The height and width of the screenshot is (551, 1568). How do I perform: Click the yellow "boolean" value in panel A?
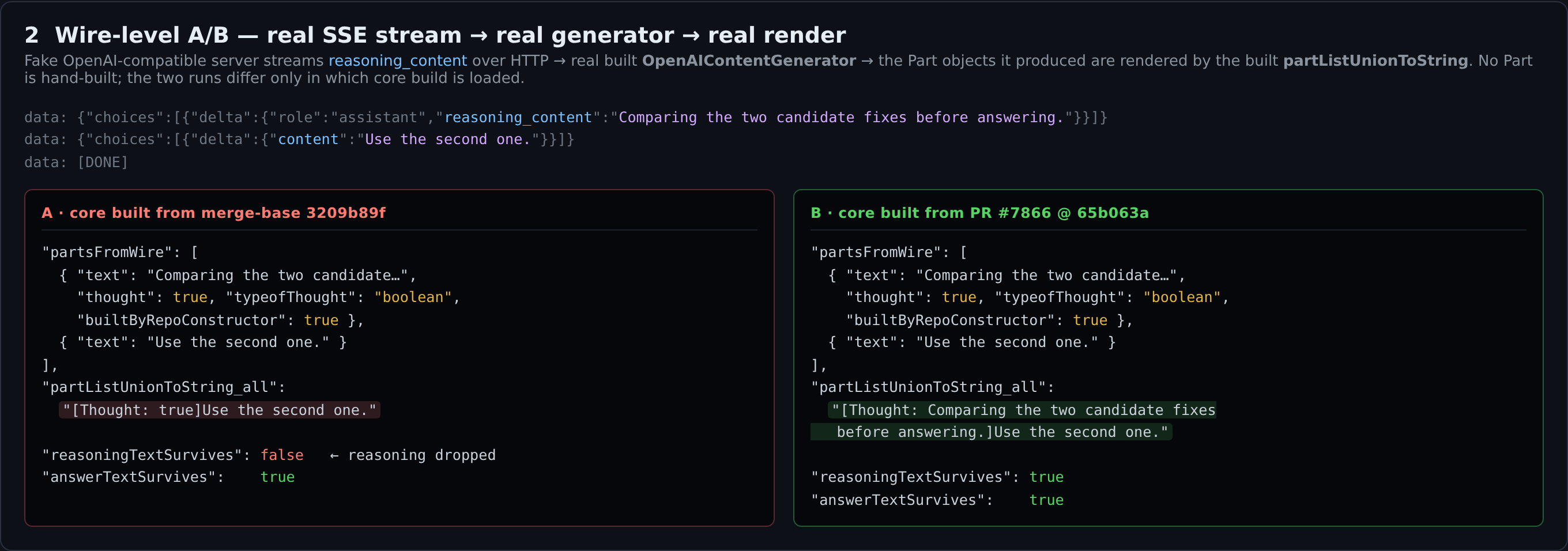coord(413,298)
